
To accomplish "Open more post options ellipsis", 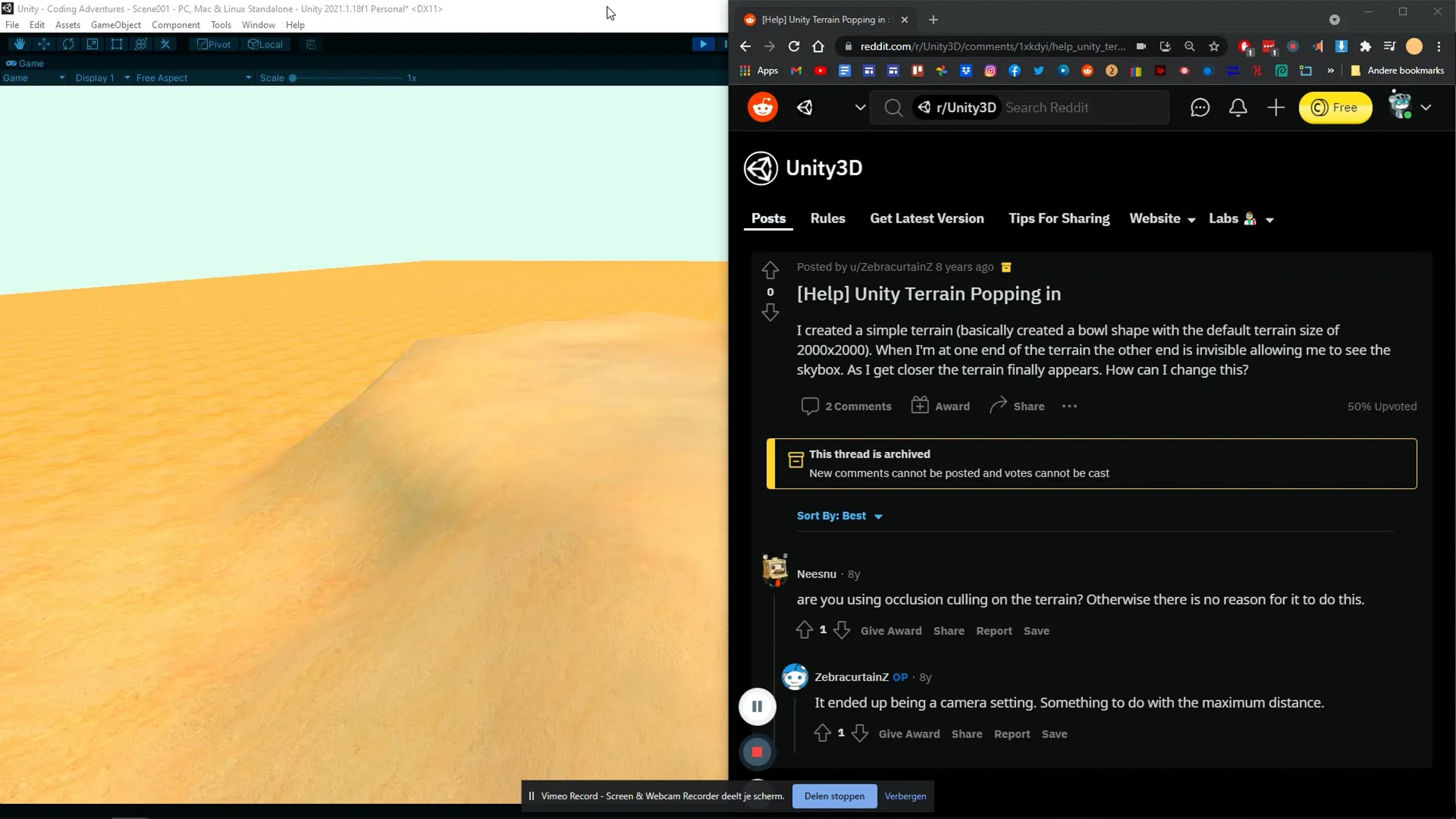I will tap(1070, 406).
